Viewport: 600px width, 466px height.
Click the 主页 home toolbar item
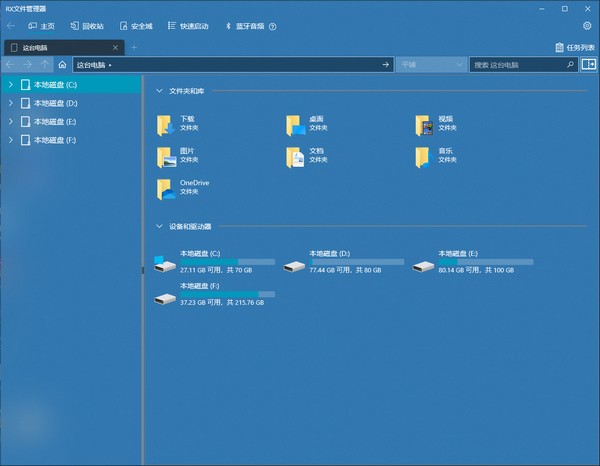pos(41,26)
